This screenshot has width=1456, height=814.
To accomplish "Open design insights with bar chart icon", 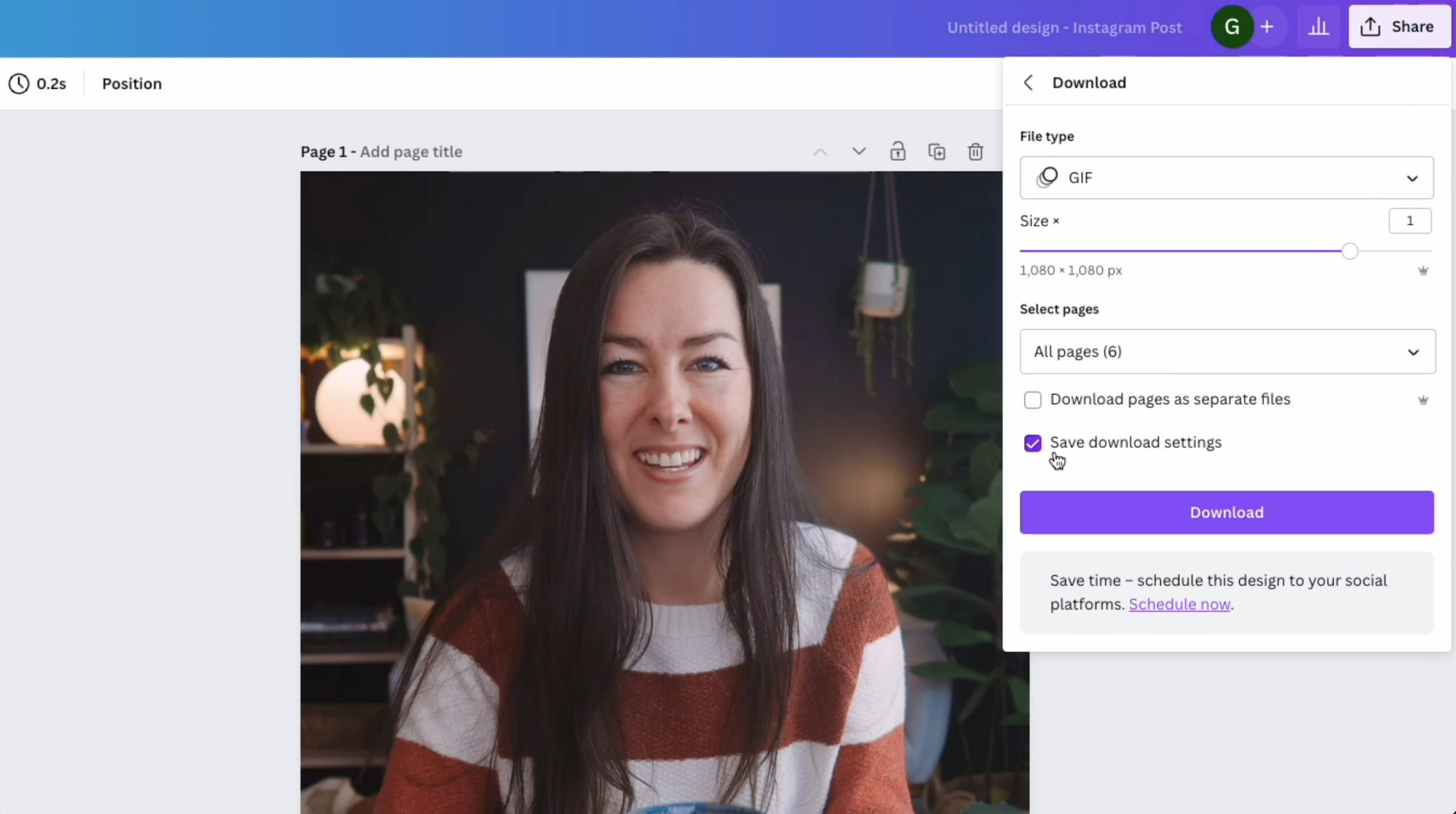I will click(1318, 26).
